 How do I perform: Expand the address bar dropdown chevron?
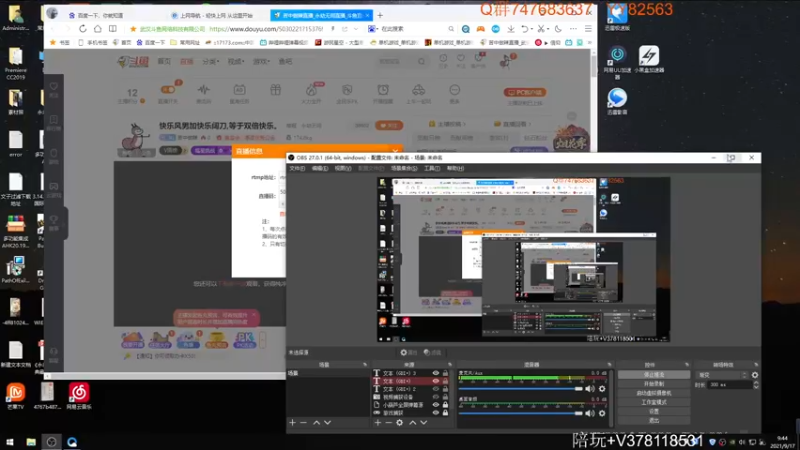click(x=356, y=29)
